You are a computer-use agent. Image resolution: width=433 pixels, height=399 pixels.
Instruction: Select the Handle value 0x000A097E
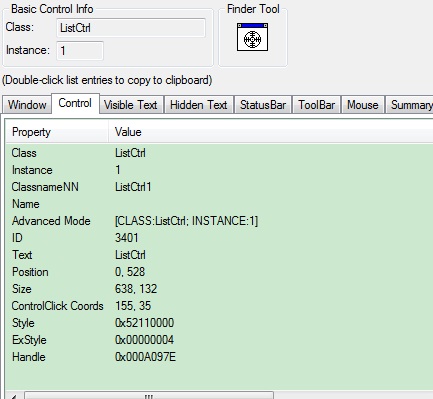[145, 357]
